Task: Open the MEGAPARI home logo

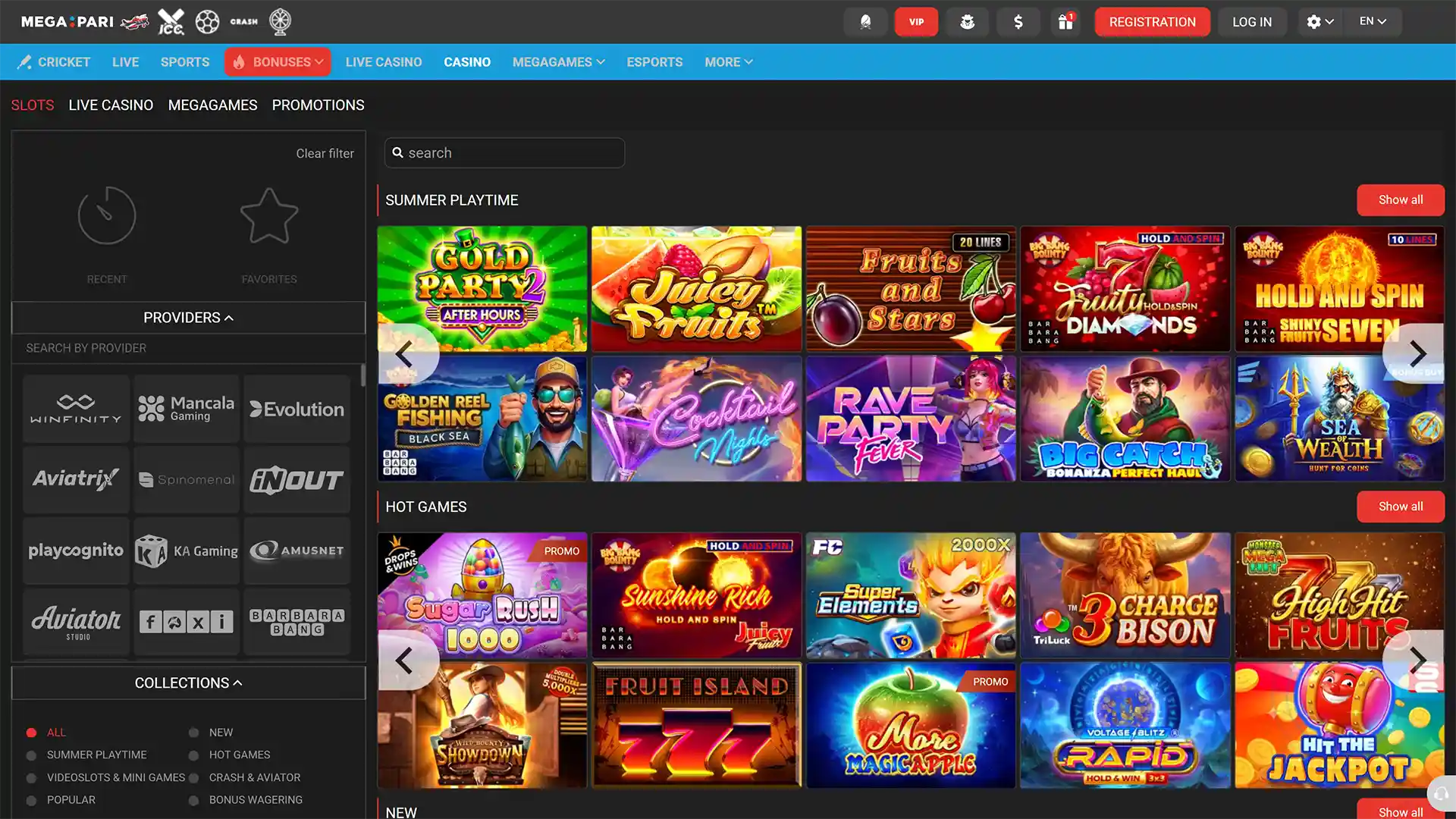Action: click(x=67, y=22)
